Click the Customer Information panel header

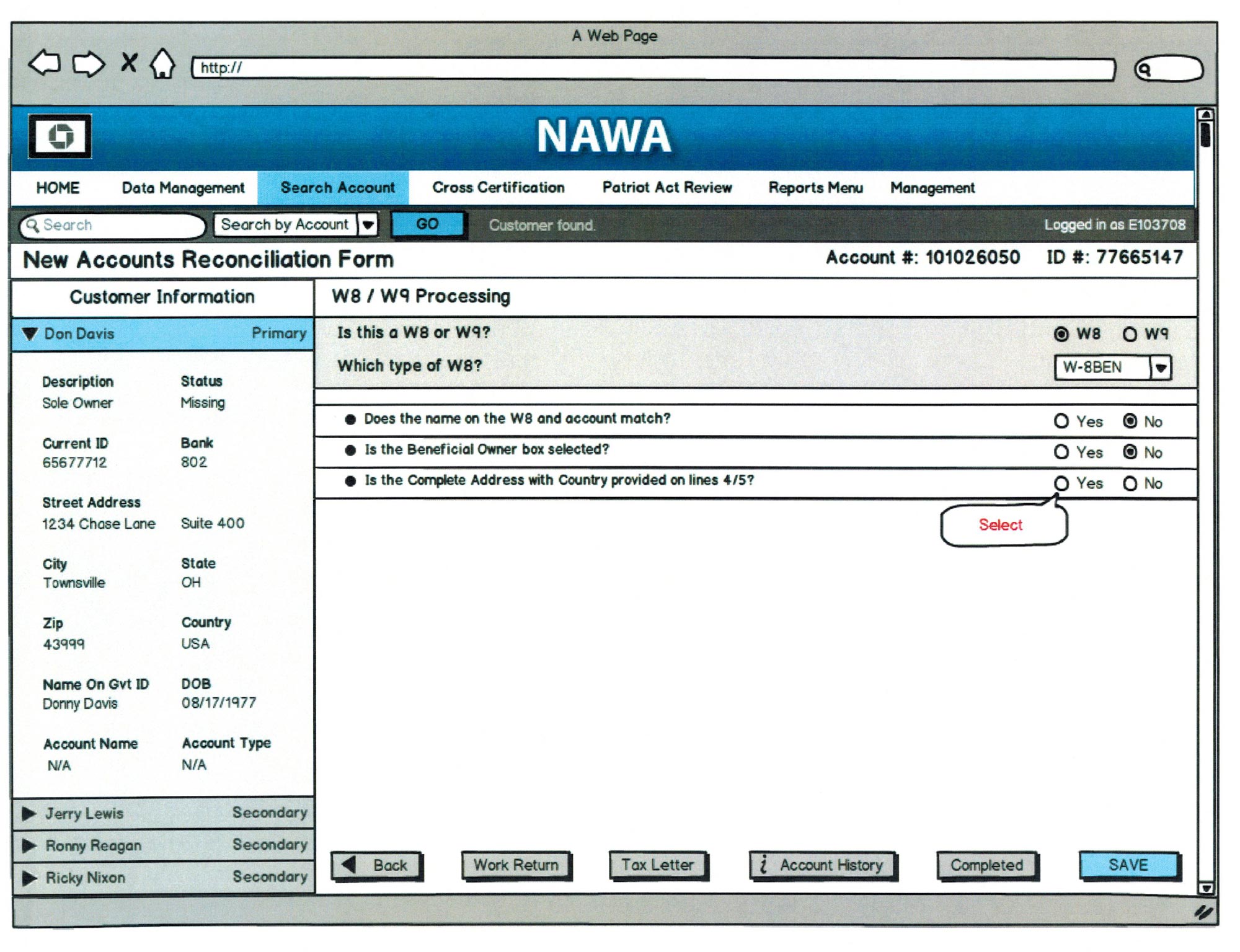(x=162, y=297)
